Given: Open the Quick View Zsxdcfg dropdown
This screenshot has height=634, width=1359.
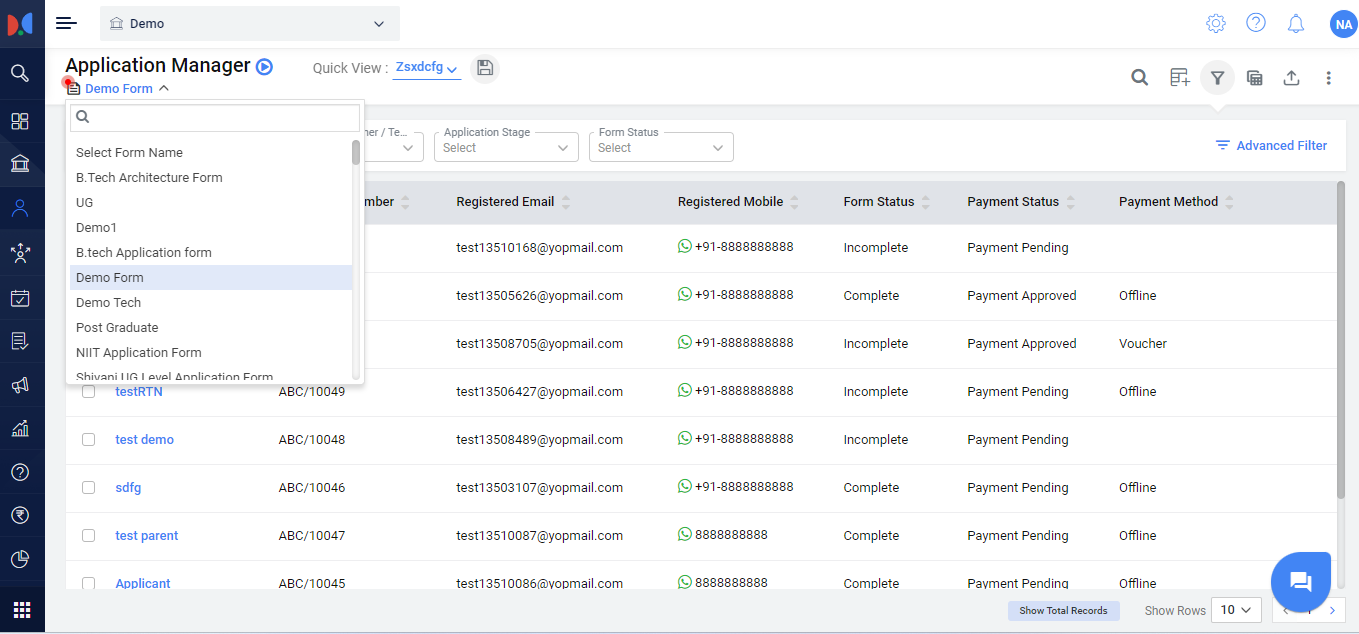Looking at the screenshot, I should [426, 68].
